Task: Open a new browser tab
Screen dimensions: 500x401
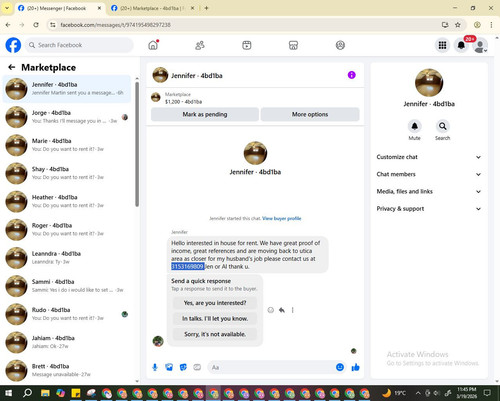Action: pyautogui.click(x=206, y=8)
